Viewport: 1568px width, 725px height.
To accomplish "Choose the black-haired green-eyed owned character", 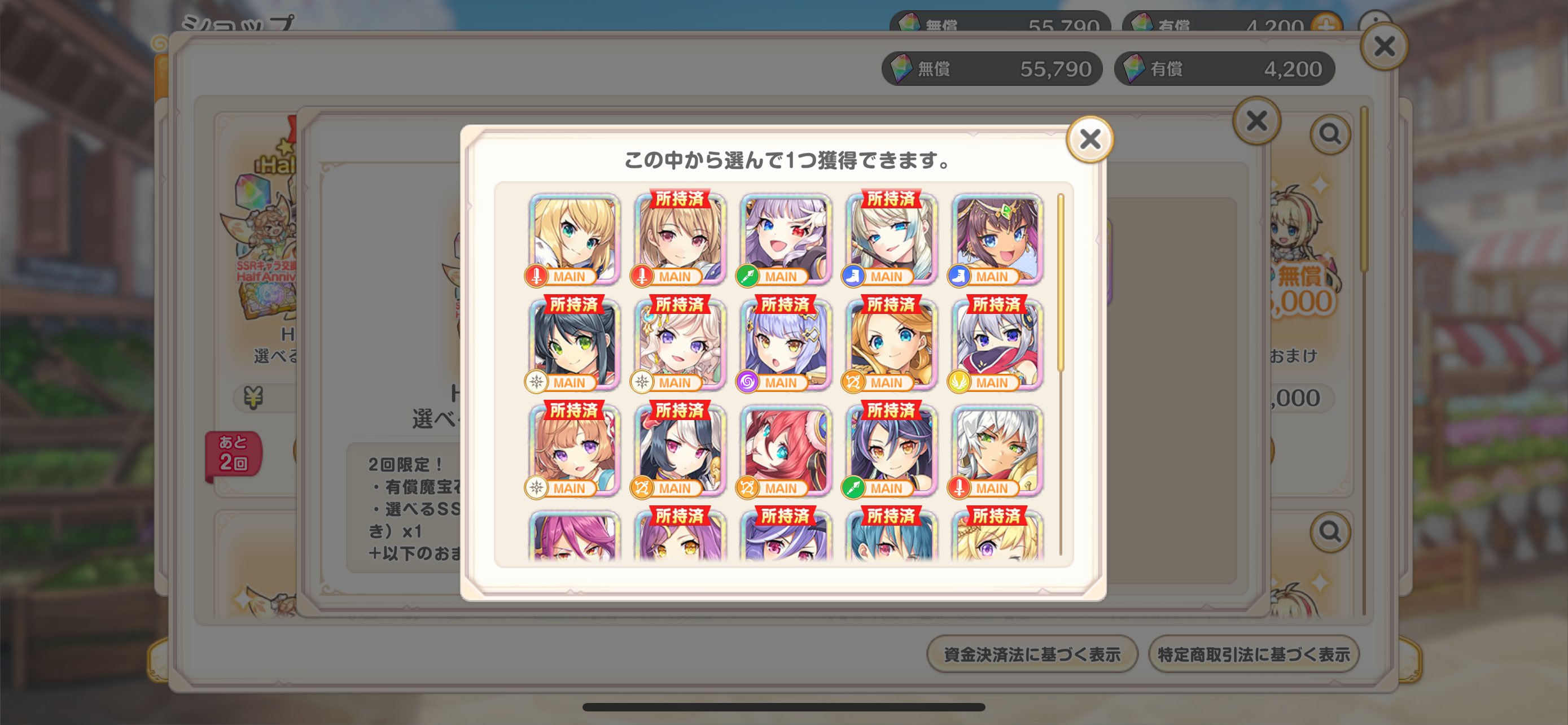I will [574, 345].
